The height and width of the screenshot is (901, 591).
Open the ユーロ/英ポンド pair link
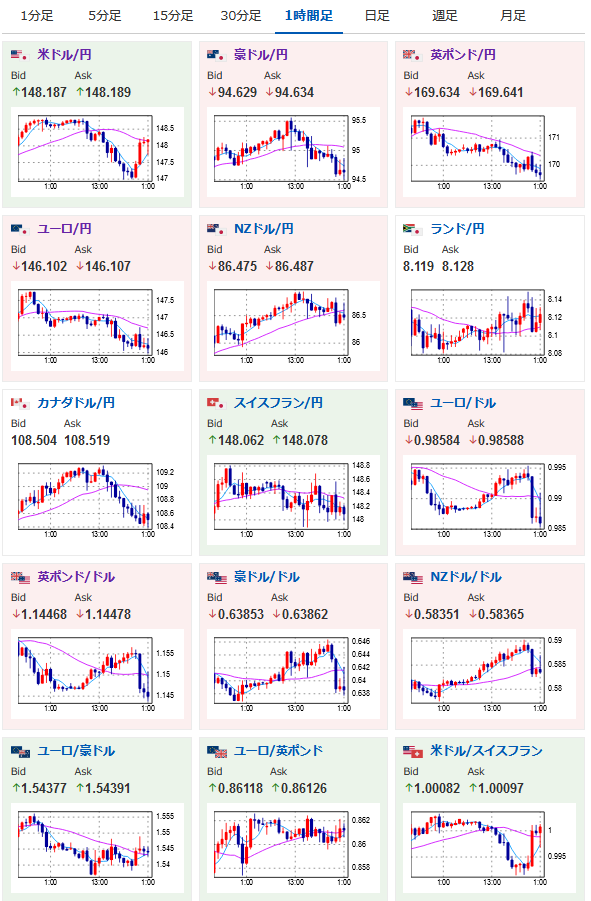pyautogui.click(x=279, y=751)
